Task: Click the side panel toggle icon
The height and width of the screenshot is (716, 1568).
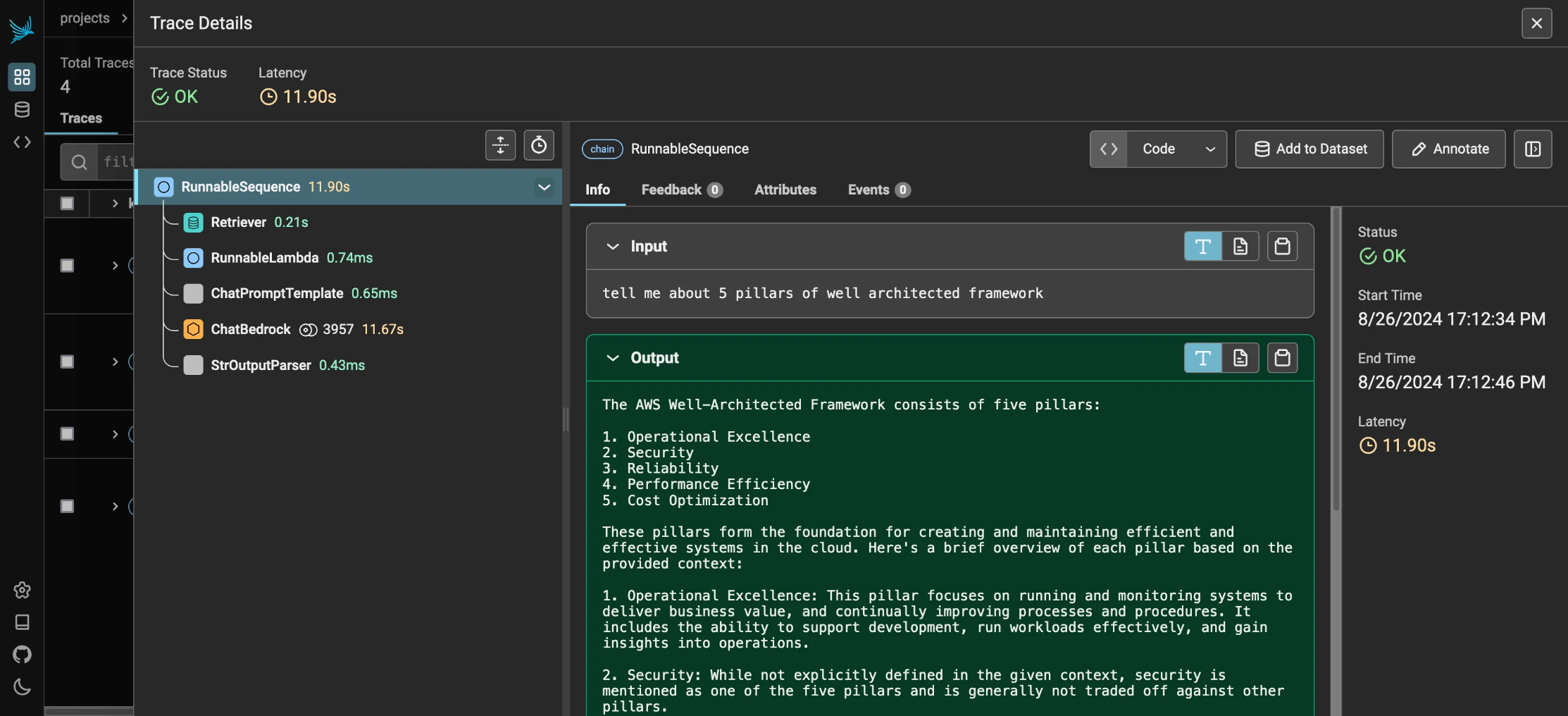Action: point(1533,149)
